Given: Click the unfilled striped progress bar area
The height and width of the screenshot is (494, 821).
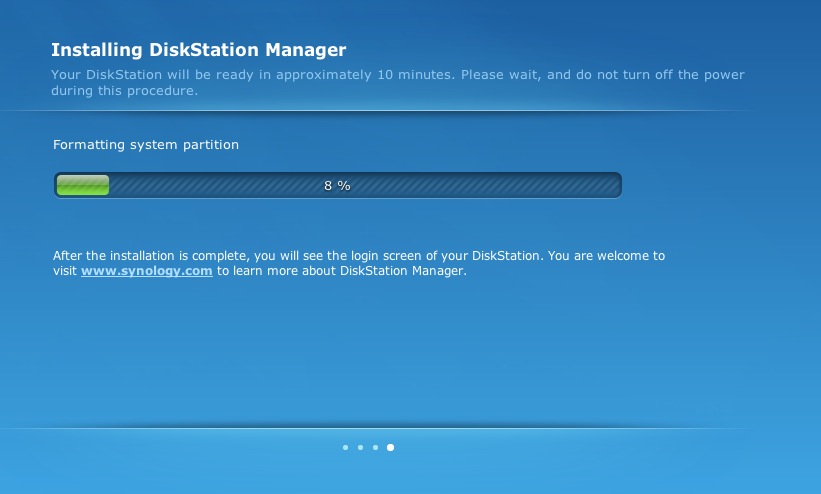Looking at the screenshot, I should 364,185.
